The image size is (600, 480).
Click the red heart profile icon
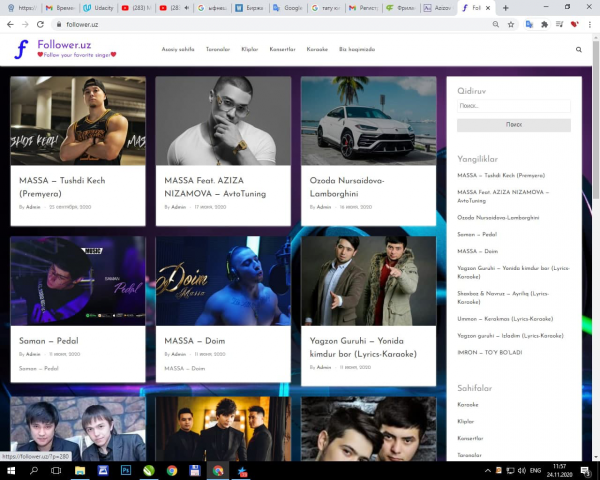coord(574,24)
